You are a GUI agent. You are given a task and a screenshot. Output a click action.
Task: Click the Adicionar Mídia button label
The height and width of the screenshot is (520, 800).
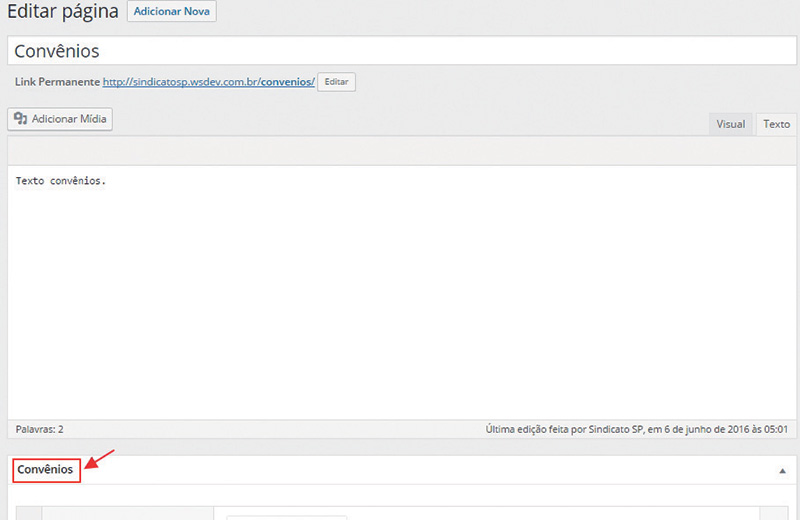(68, 119)
